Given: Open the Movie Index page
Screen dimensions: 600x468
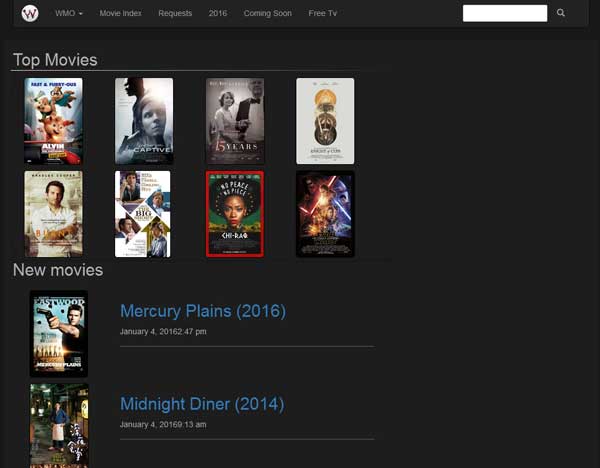Looking at the screenshot, I should [120, 13].
